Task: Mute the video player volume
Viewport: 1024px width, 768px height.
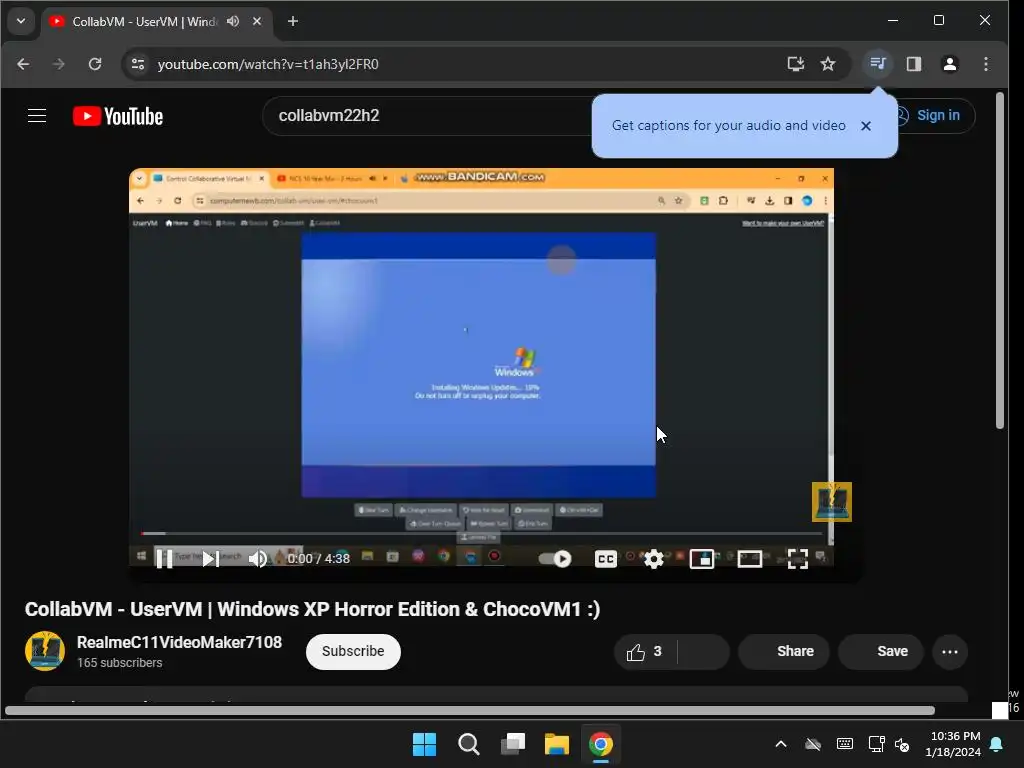Action: pyautogui.click(x=258, y=558)
